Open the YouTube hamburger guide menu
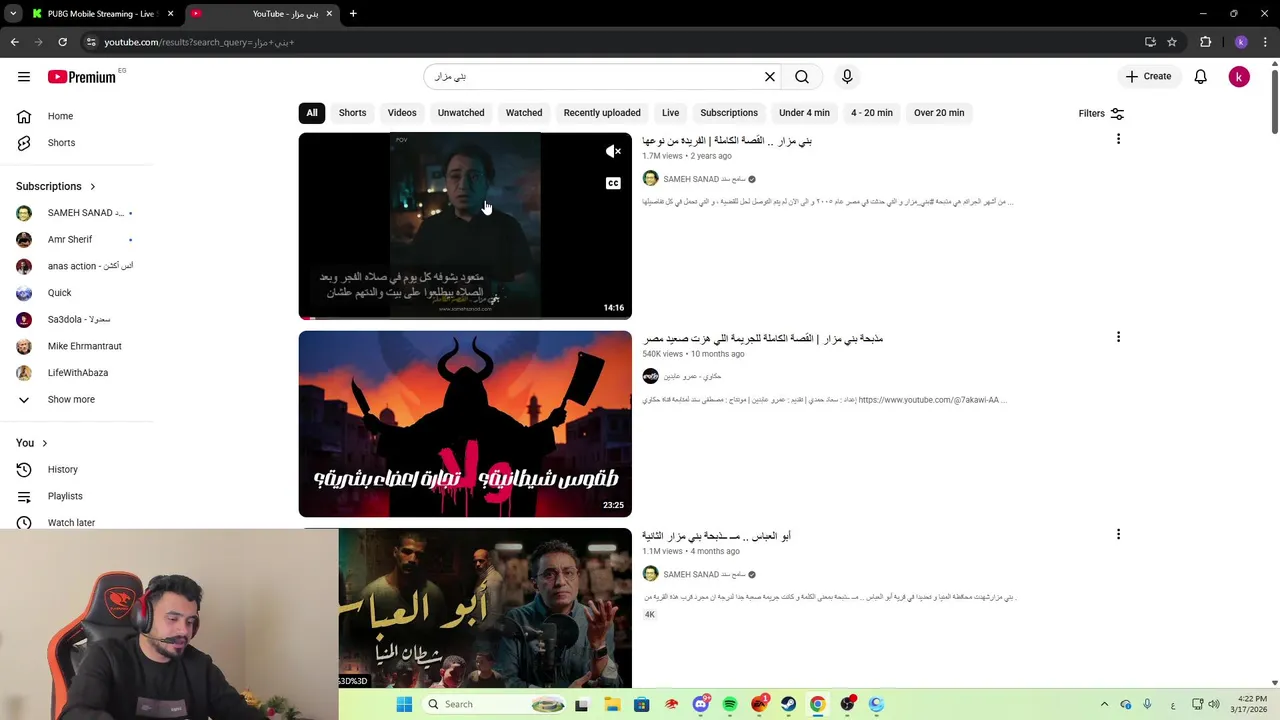 (x=24, y=76)
